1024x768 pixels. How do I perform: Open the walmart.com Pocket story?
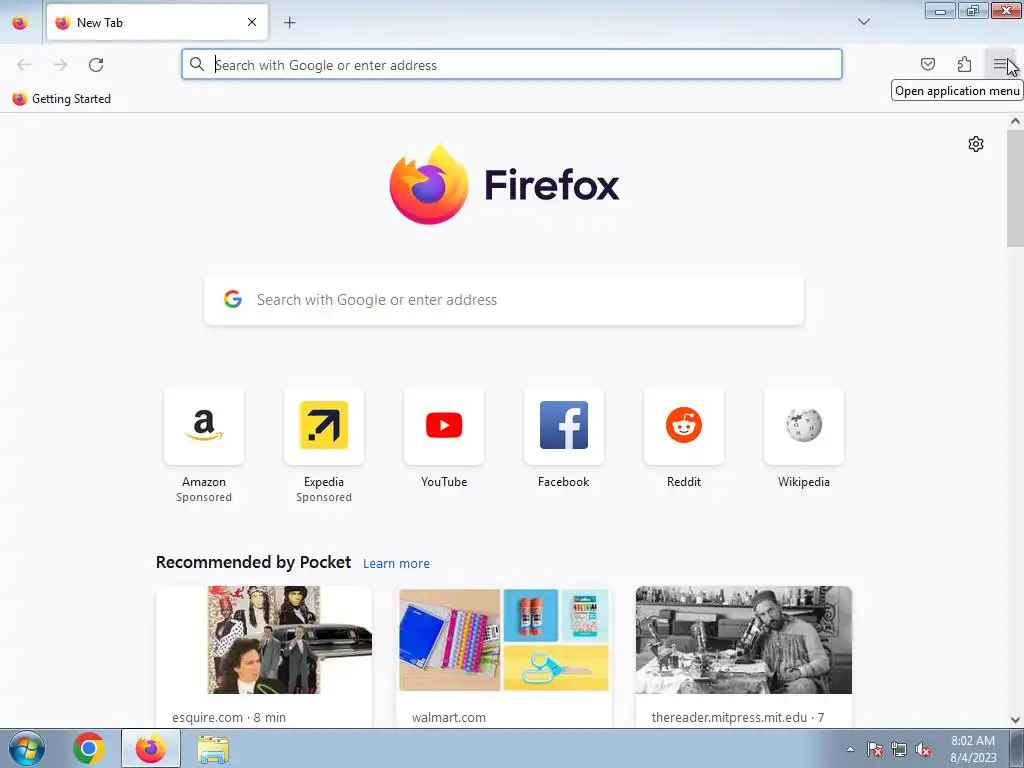coord(504,656)
